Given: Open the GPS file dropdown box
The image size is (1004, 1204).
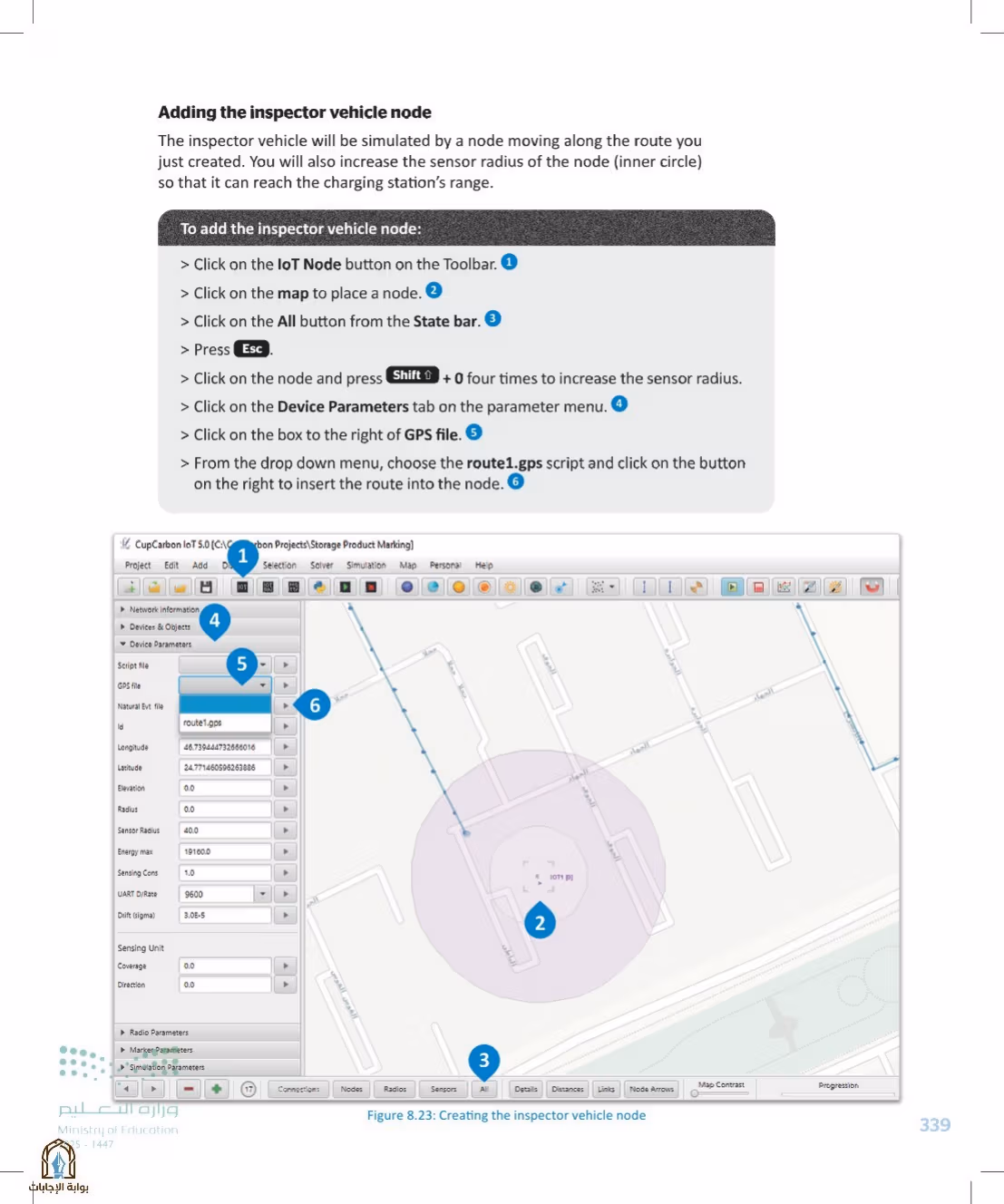Looking at the screenshot, I should (x=225, y=685).
